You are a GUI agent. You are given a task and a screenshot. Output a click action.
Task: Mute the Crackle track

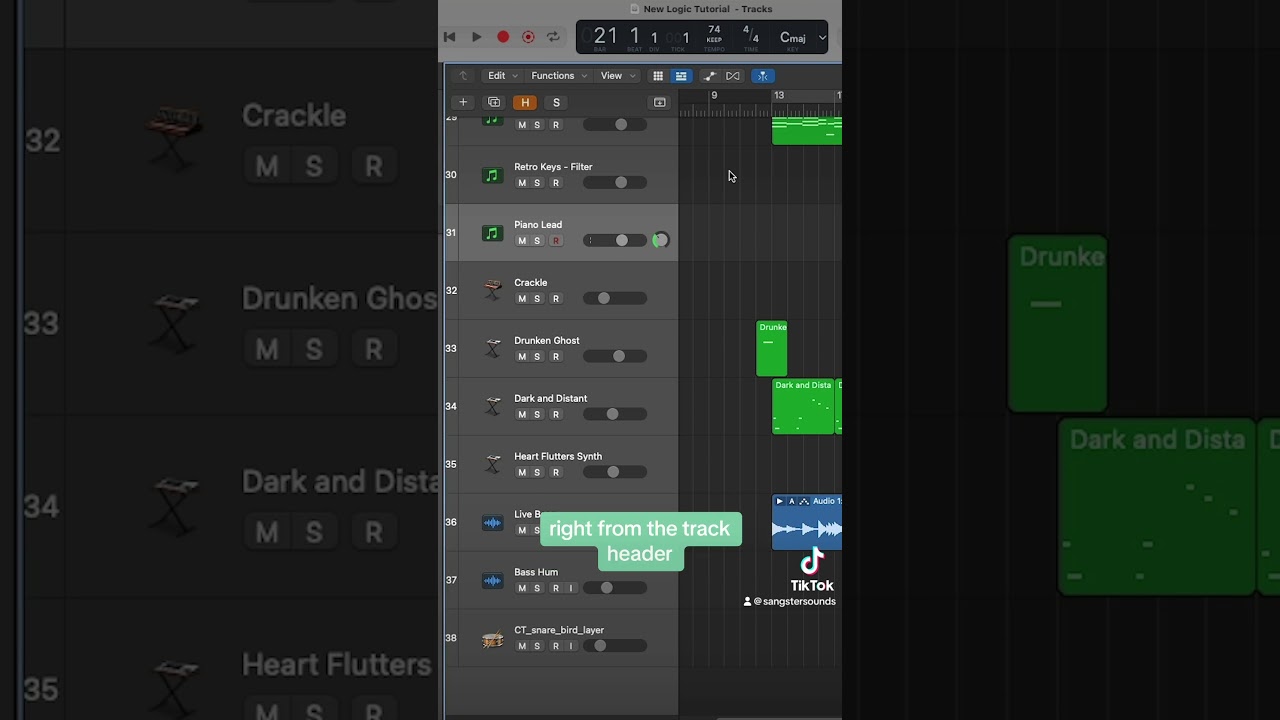click(521, 299)
